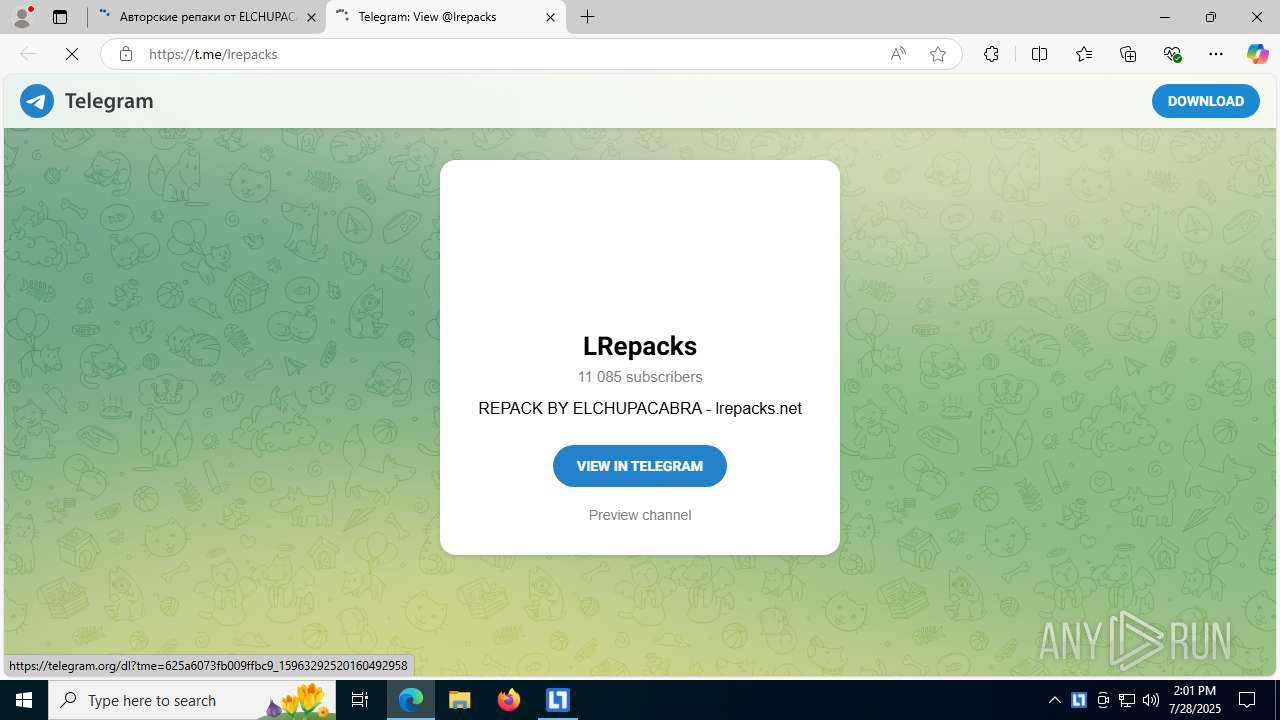Click the REPACK BY ELCHUPACABRA description text

tap(640, 408)
